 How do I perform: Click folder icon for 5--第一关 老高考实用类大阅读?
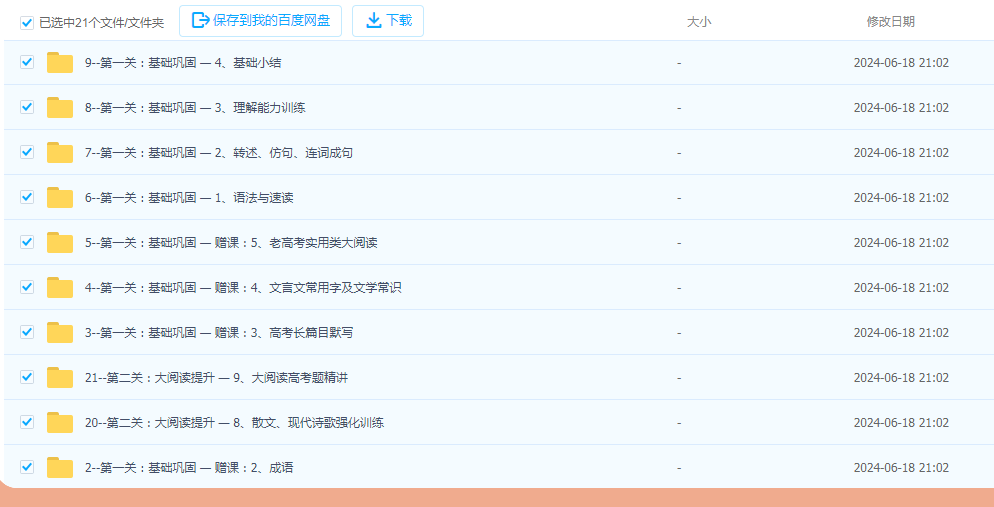coord(60,243)
